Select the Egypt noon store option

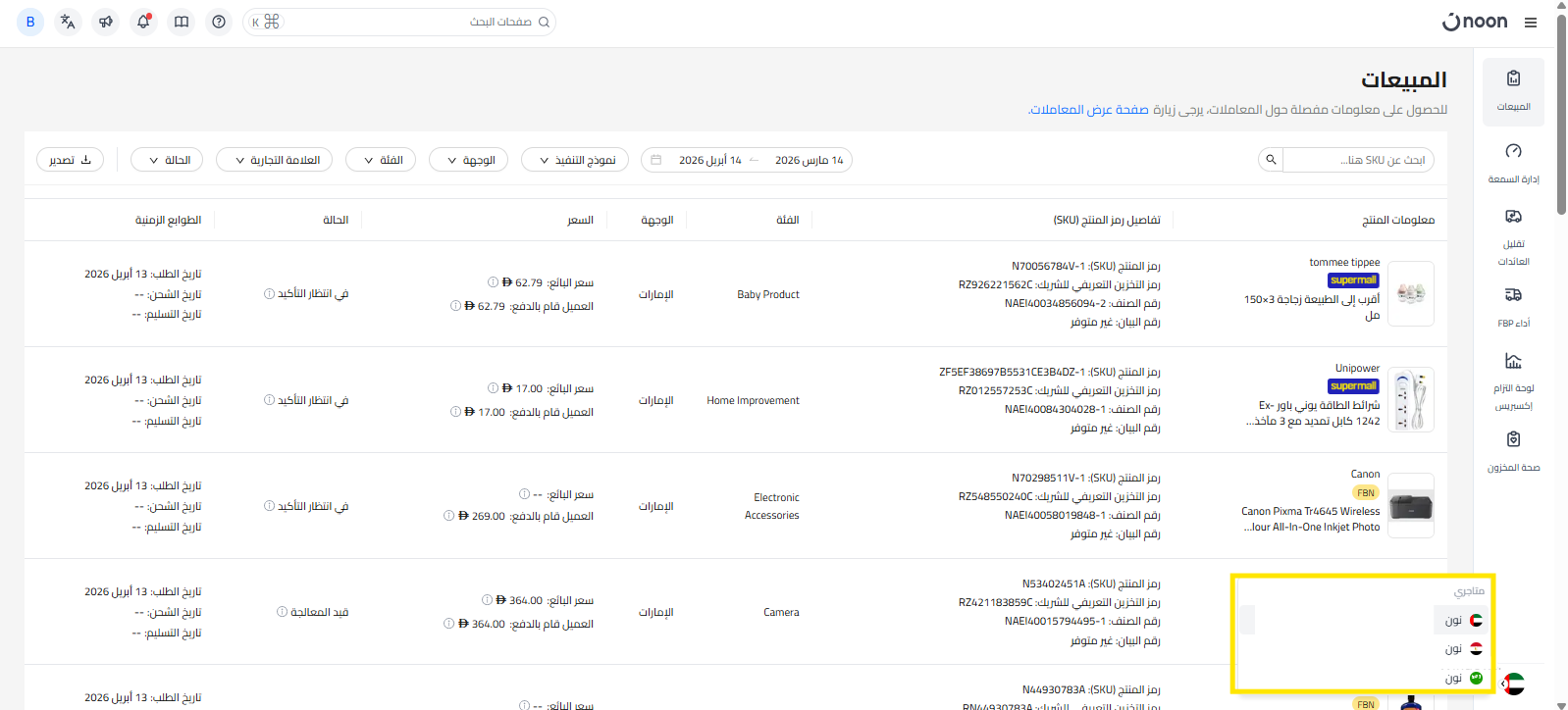click(1462, 649)
